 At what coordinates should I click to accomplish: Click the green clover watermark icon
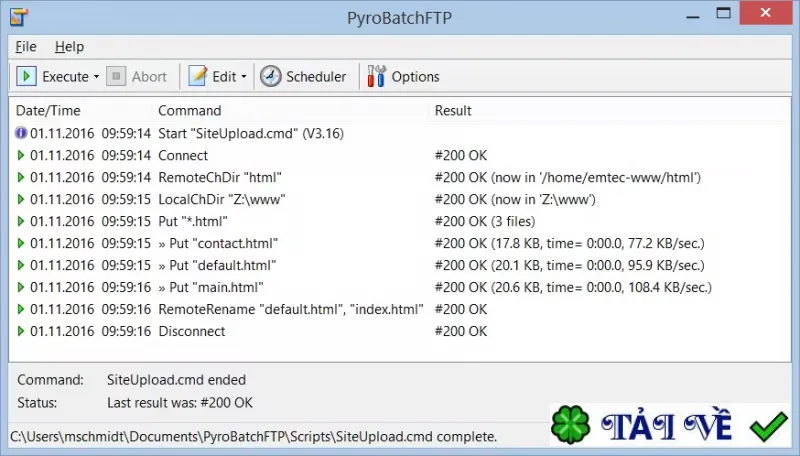[570, 424]
